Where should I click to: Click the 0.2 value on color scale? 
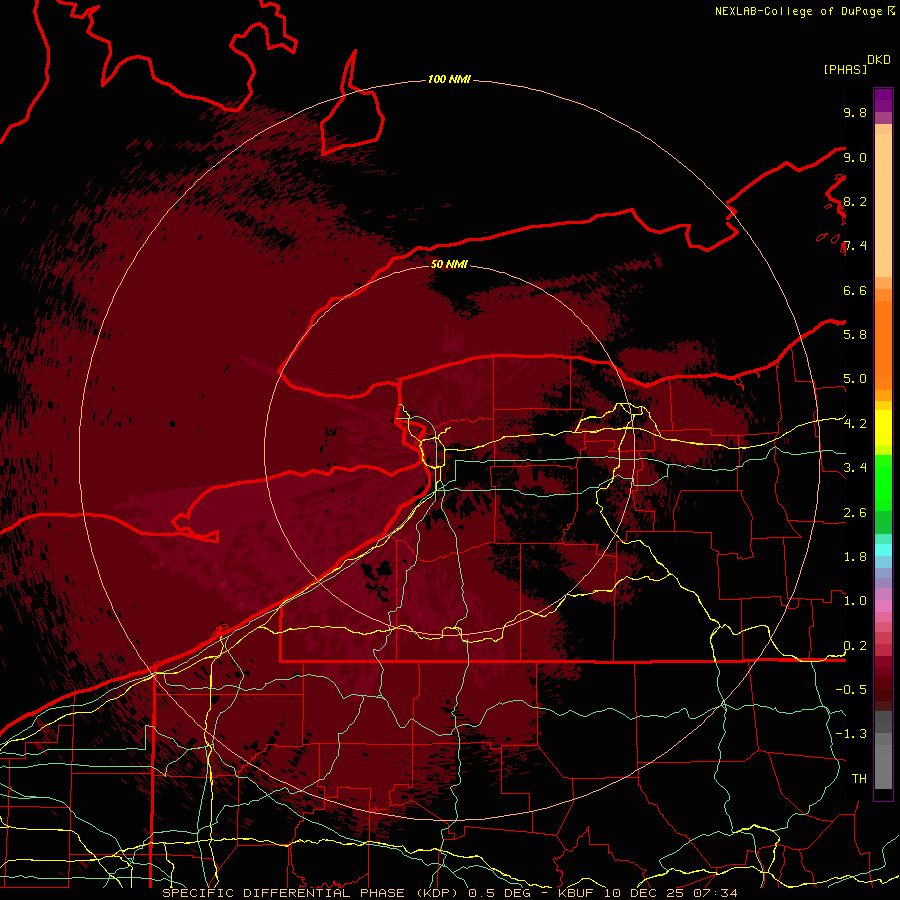point(855,646)
